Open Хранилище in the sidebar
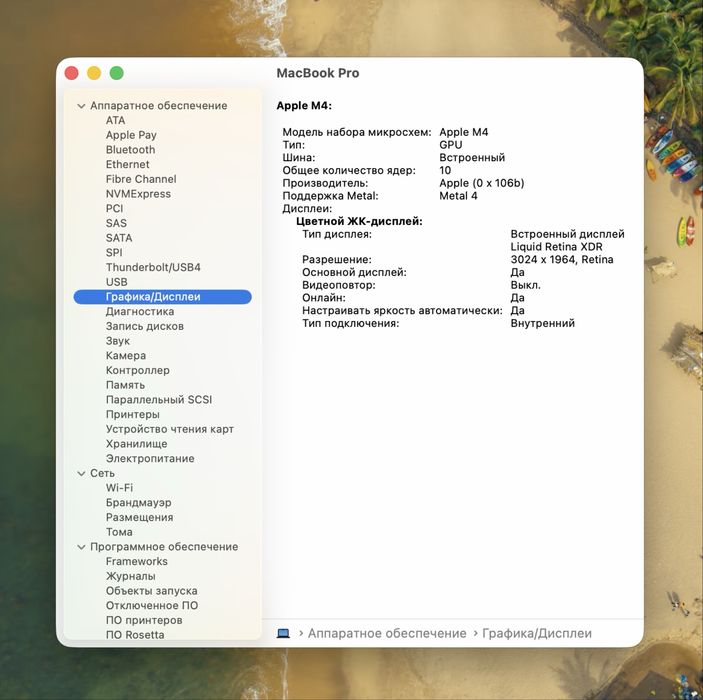The image size is (703, 700). [x=136, y=444]
